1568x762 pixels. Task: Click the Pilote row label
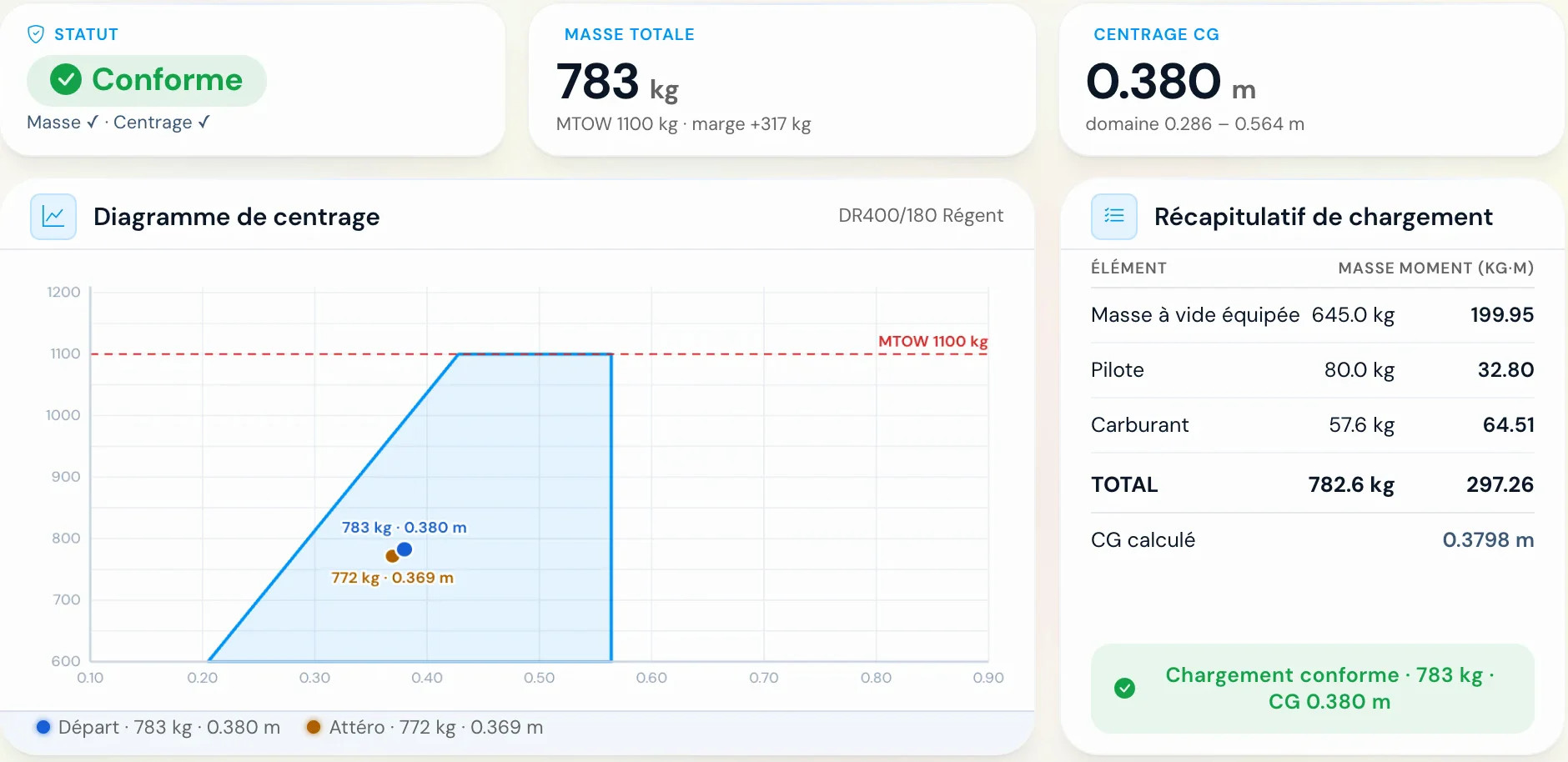pos(1118,370)
